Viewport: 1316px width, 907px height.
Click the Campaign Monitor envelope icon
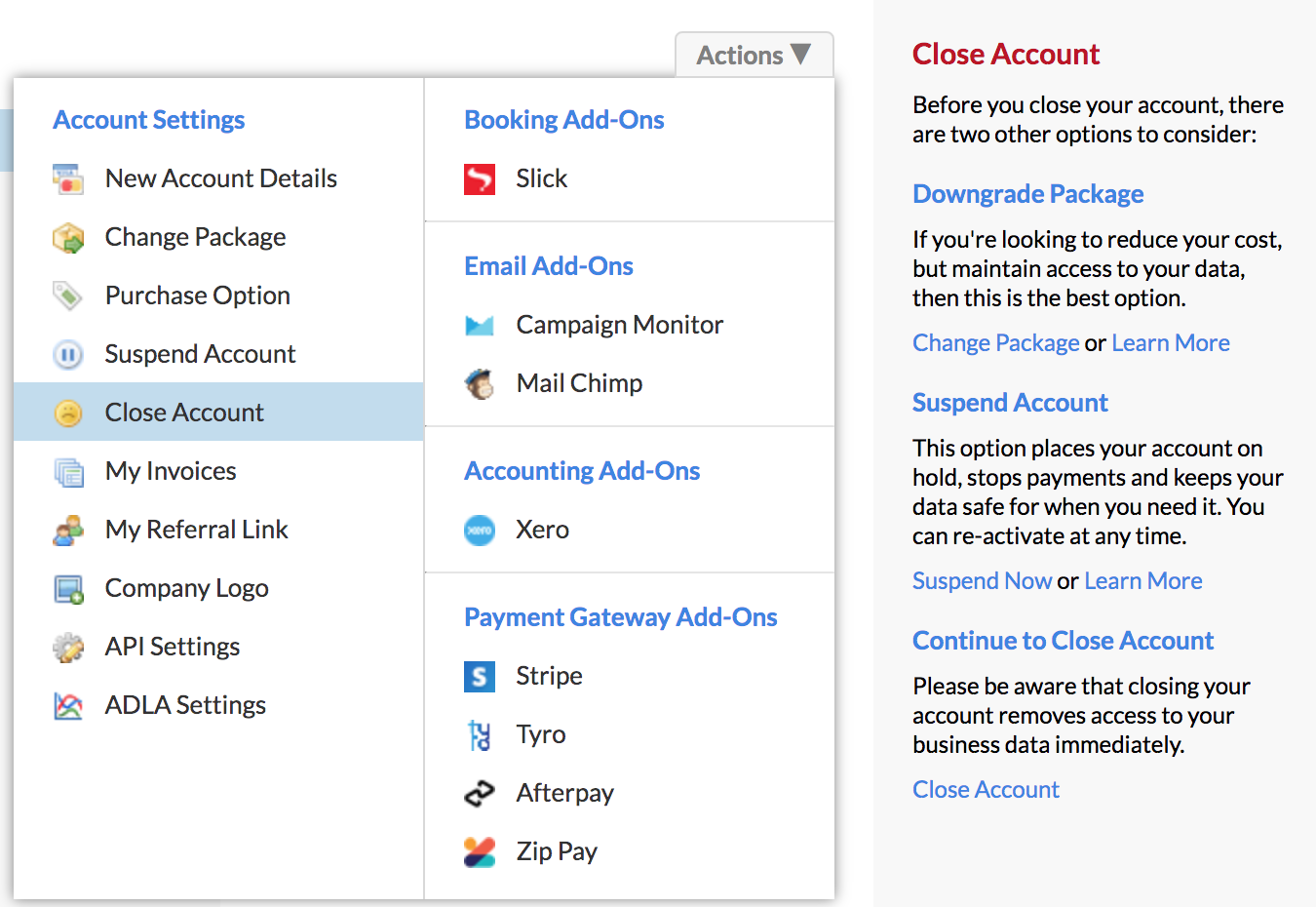tap(480, 325)
